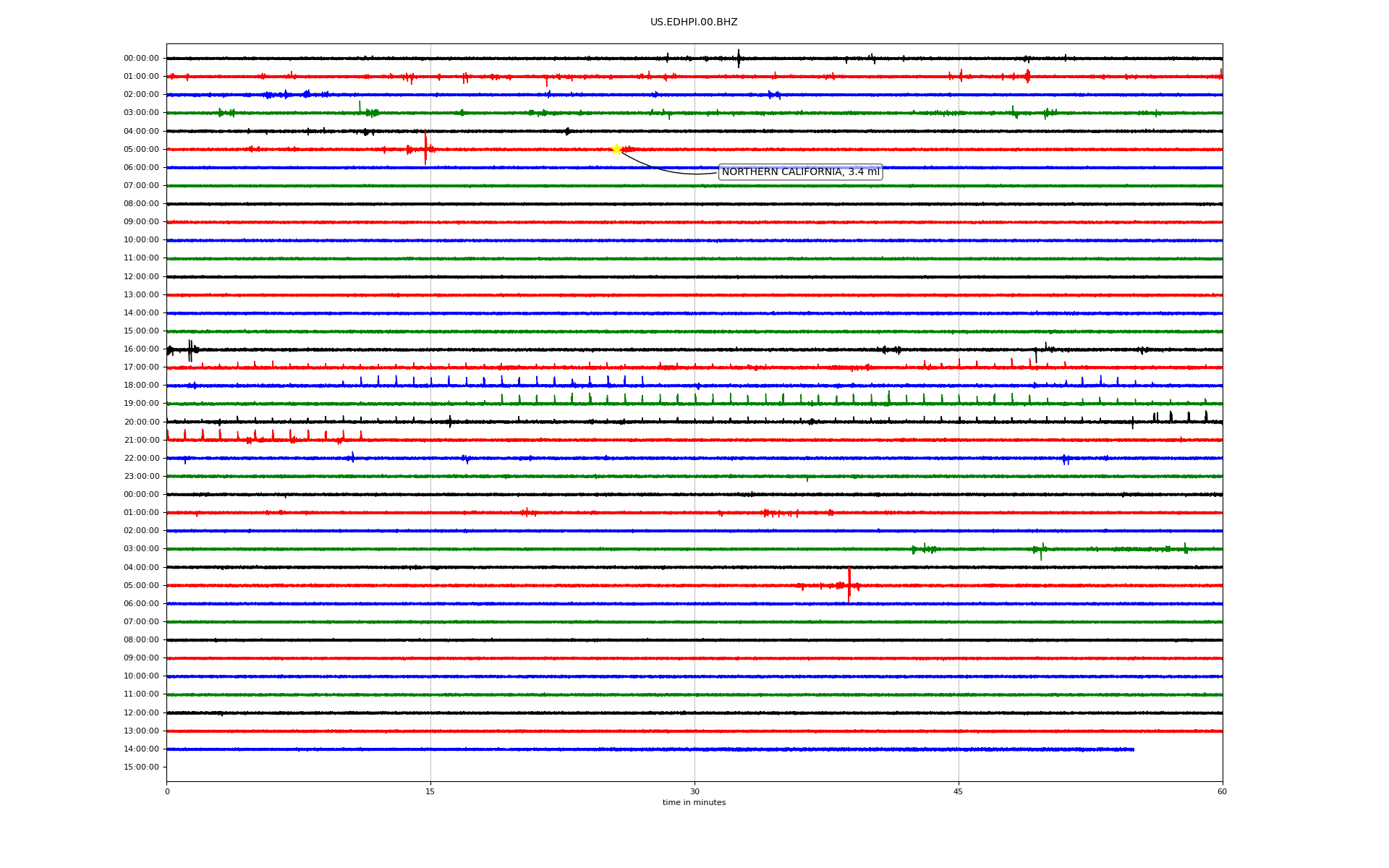Click the yellow star earthquake marker
The width and height of the screenshot is (1389, 868).
(x=616, y=149)
